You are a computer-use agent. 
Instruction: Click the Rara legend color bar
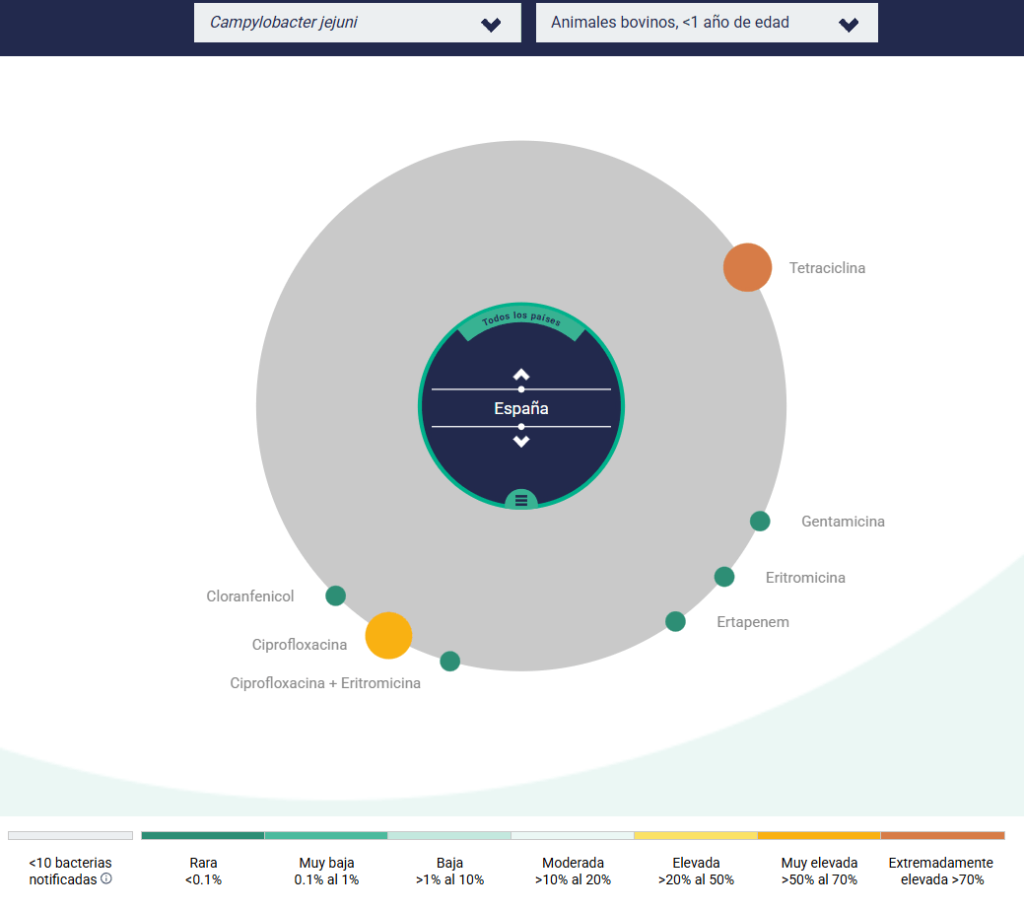[203, 835]
